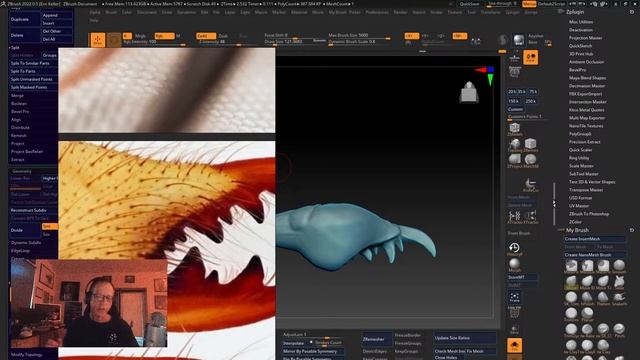
Task: Click the Morph brush sphere icon
Action: 514,264
